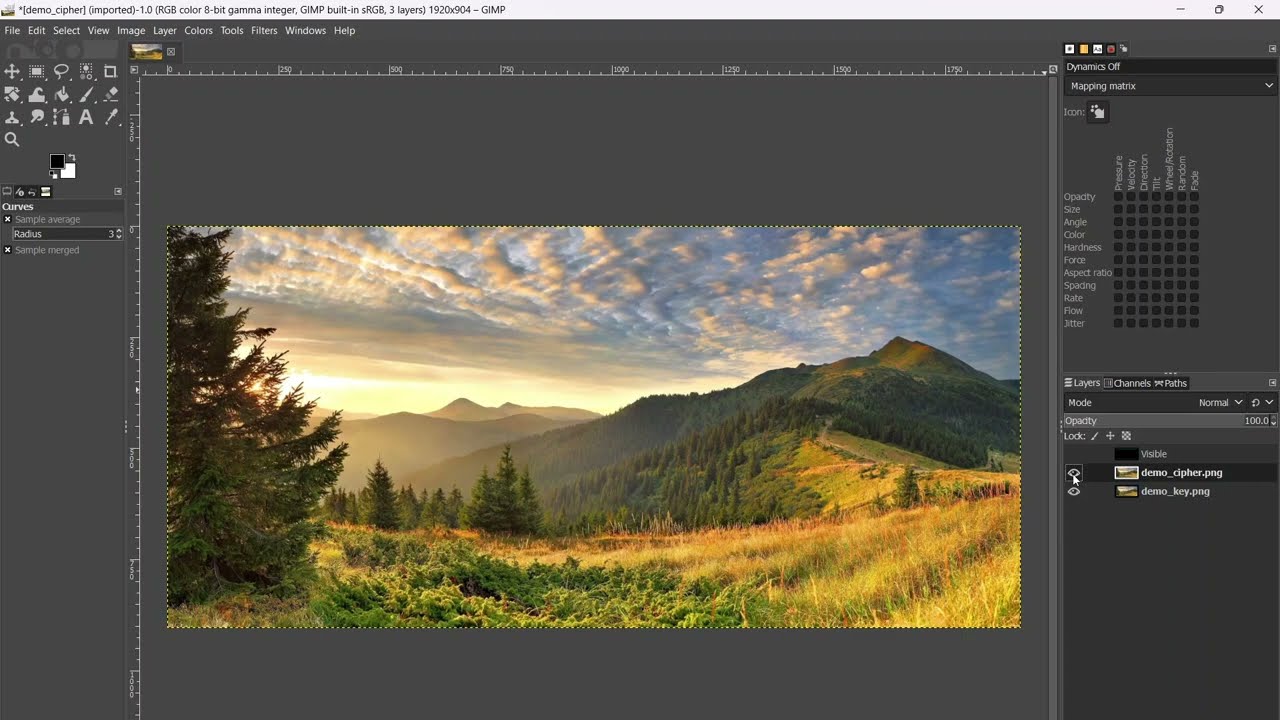
Task: Open the background color picker
Action: click(x=70, y=172)
